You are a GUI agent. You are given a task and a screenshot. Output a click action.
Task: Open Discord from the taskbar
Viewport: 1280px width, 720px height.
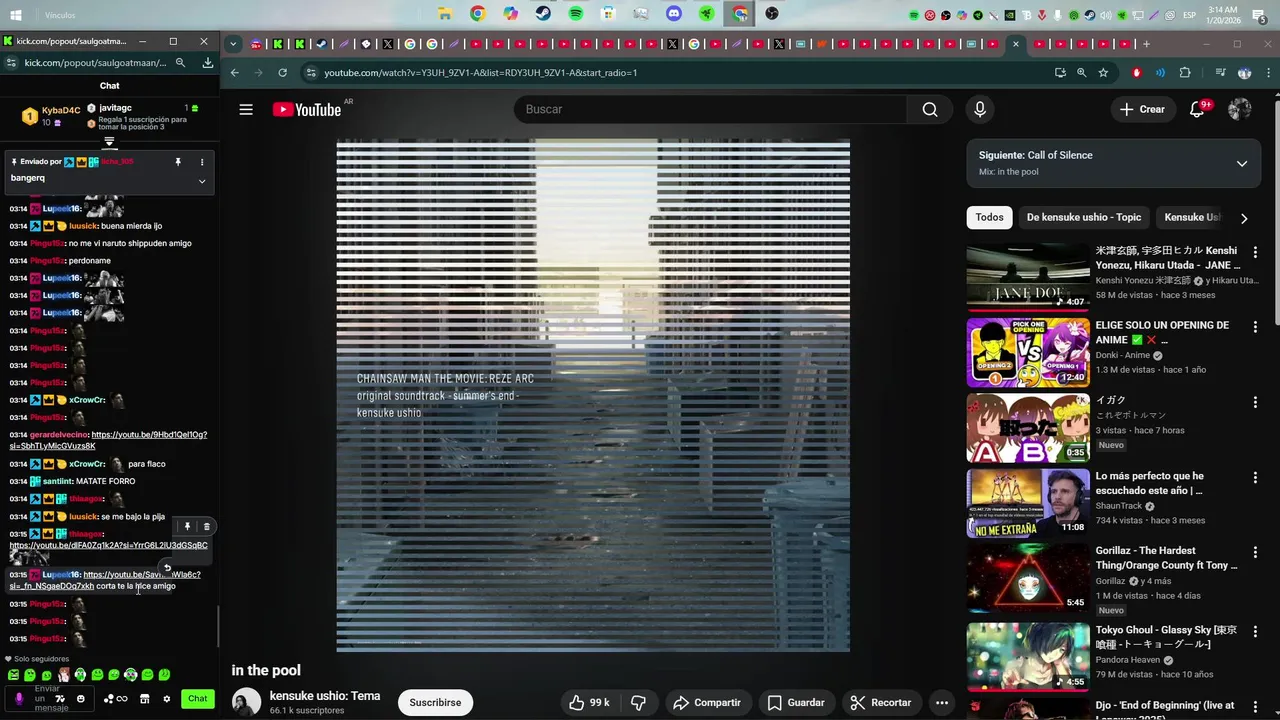674,14
